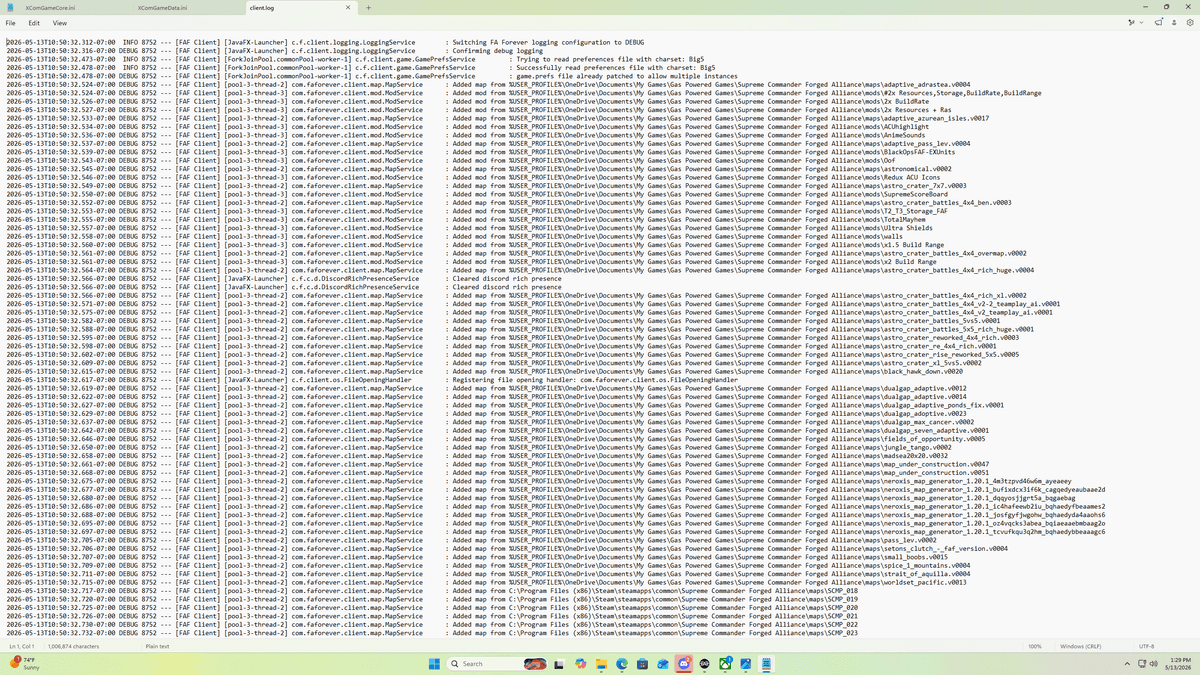Click log line ending with mods\TotalMayhem
The image size is (1200, 675).
[x=465, y=219]
